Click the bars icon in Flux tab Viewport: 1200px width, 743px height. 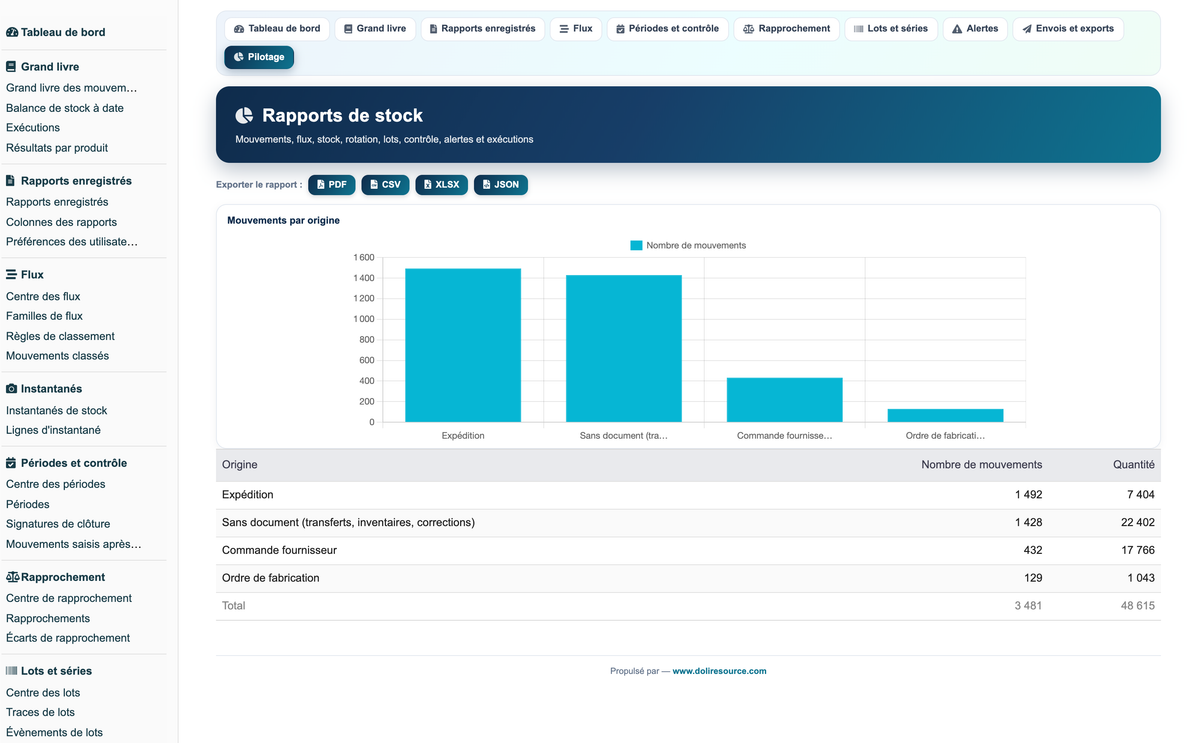(564, 29)
